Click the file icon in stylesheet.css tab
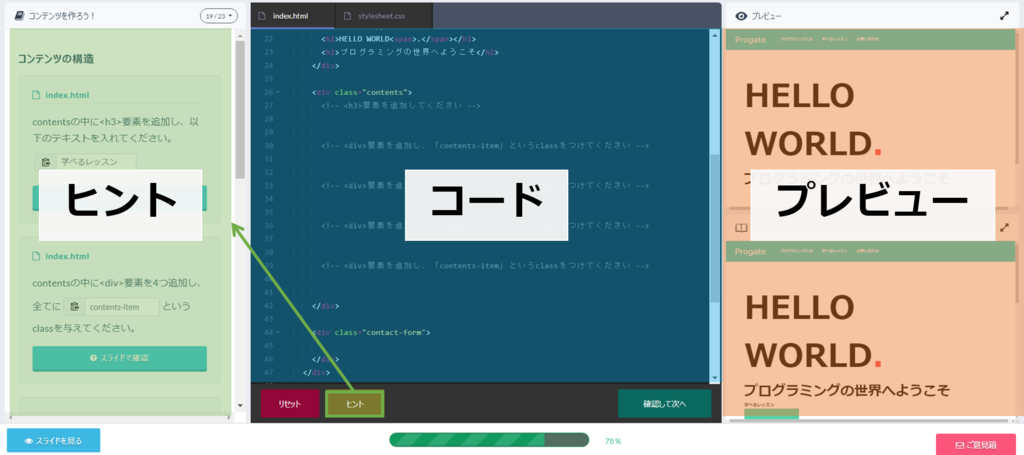 (x=346, y=16)
